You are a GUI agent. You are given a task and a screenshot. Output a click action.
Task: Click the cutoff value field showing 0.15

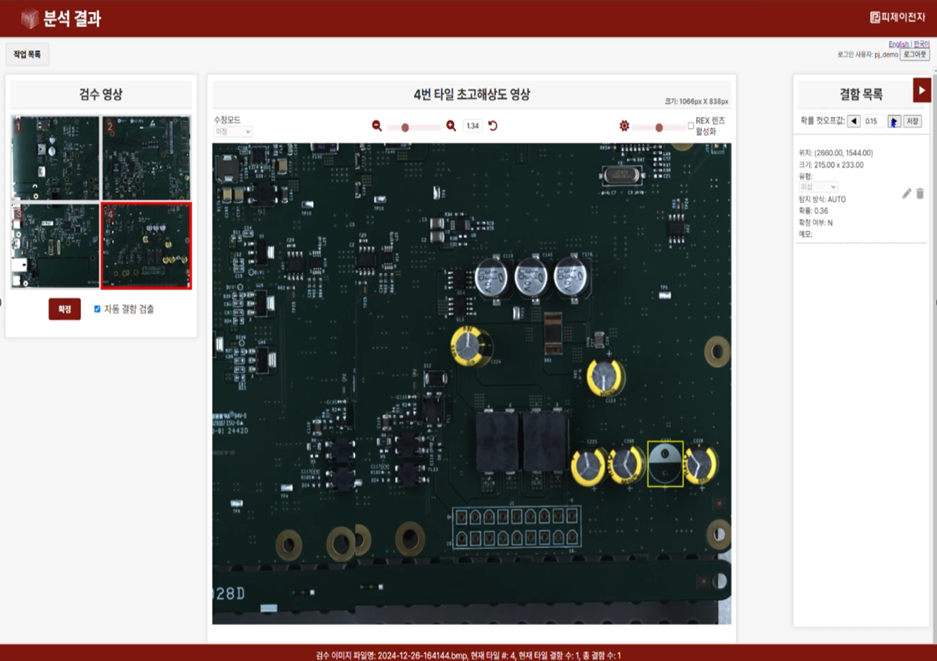pos(874,121)
